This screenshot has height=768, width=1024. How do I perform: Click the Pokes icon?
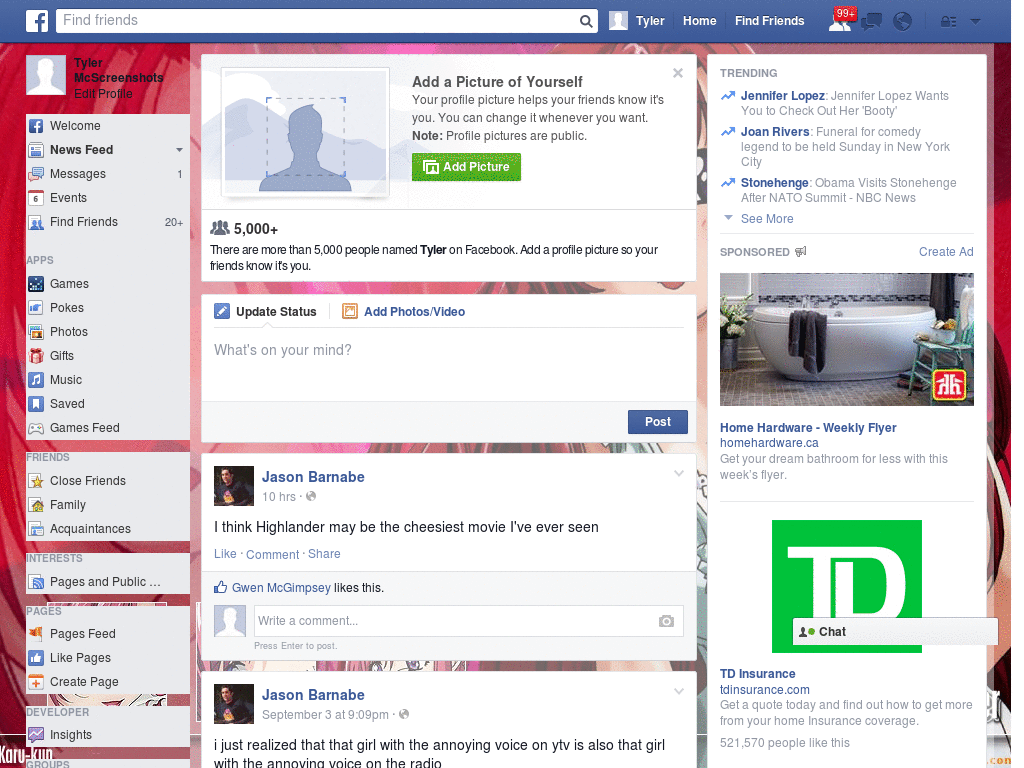(36, 308)
